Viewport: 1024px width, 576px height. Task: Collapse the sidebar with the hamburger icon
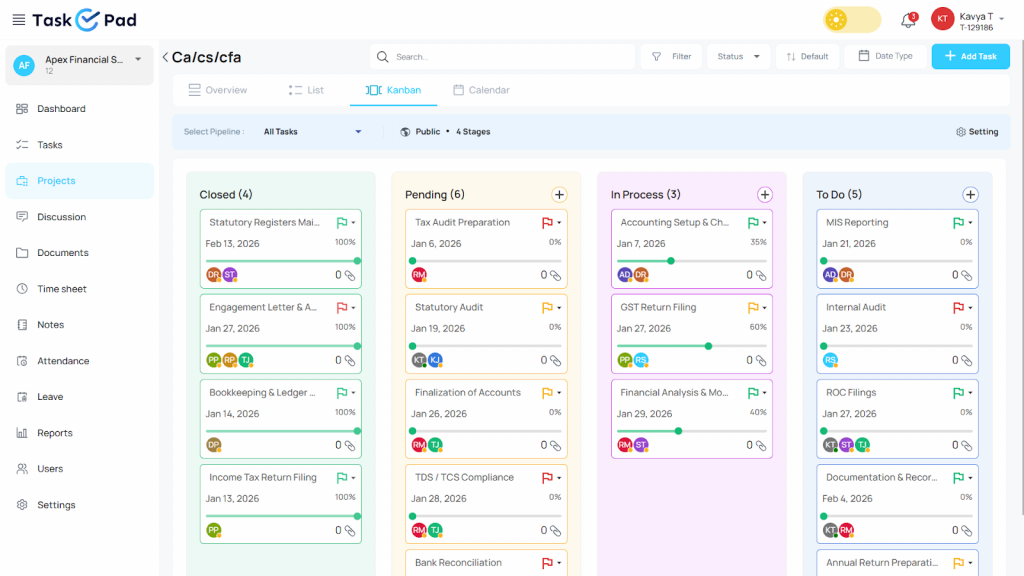point(17,18)
